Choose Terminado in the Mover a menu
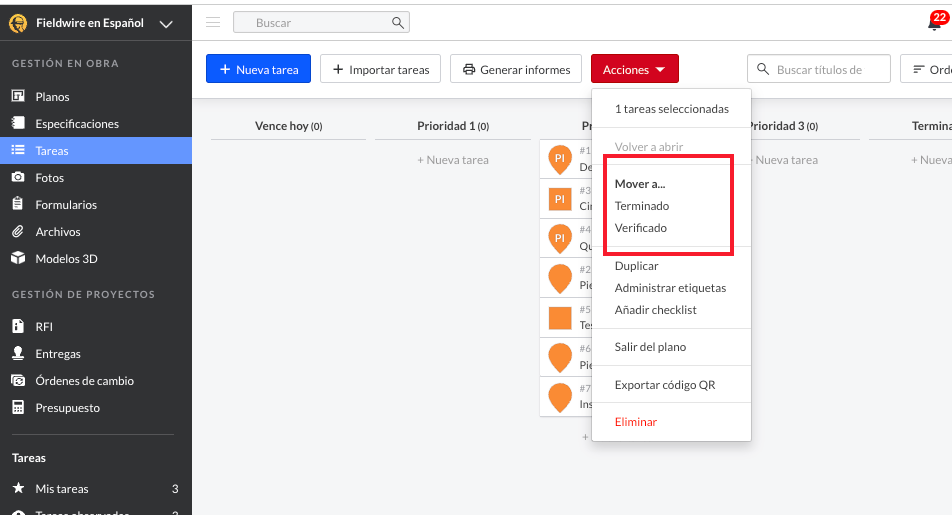This screenshot has width=952, height=515. (642, 206)
